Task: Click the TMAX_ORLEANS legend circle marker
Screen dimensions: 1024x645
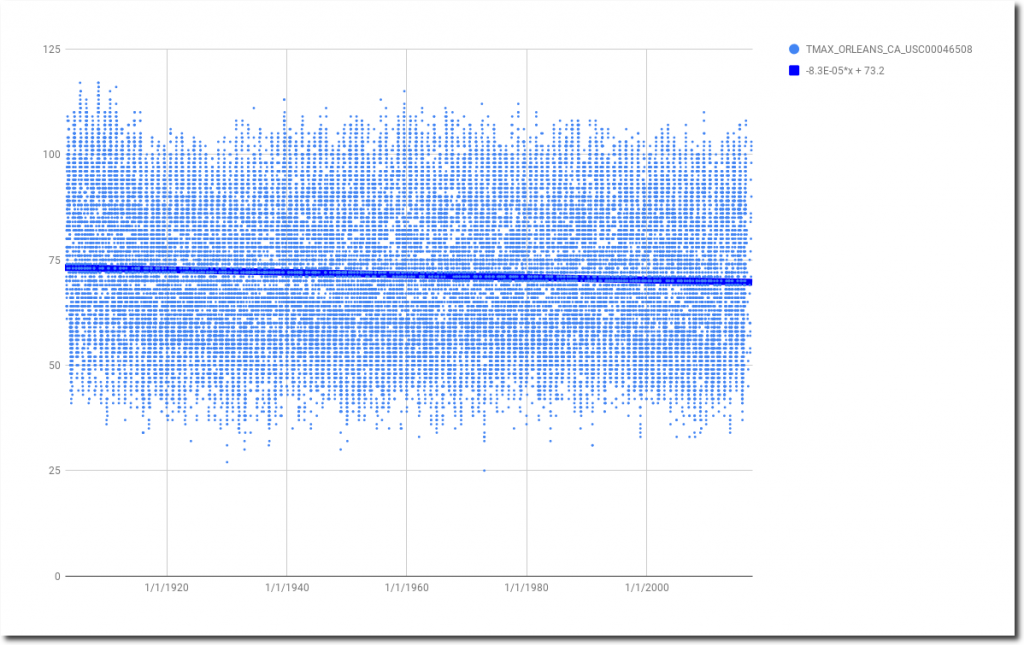Action: 794,49
